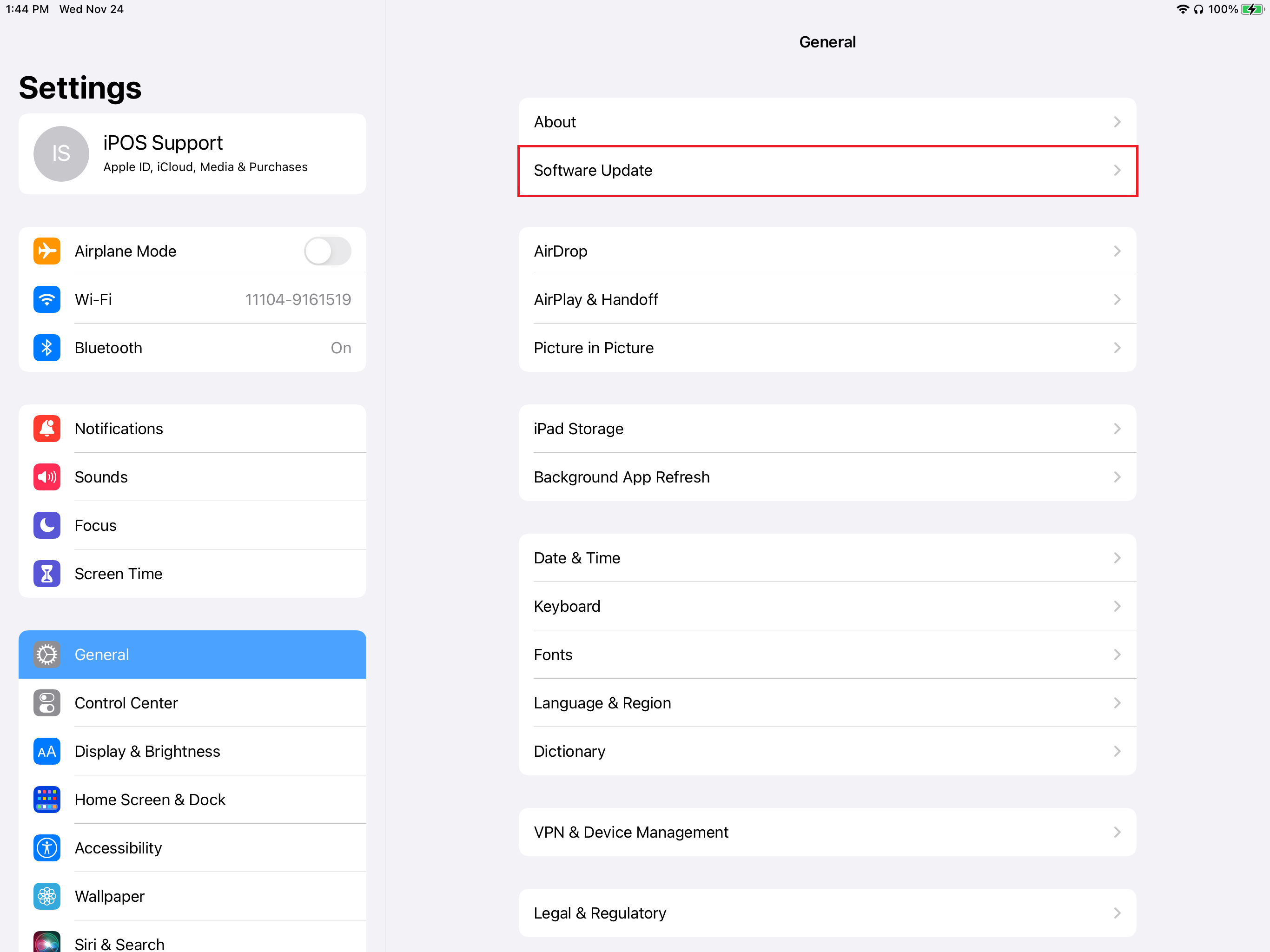Tap Bluetooth On status

point(341,347)
